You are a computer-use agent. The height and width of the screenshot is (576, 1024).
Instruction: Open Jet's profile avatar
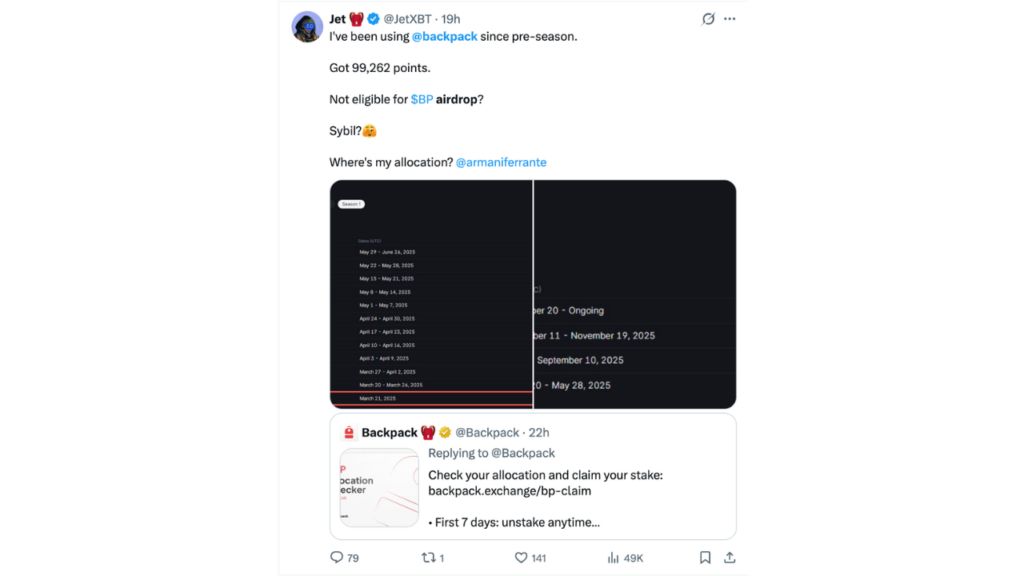[307, 27]
